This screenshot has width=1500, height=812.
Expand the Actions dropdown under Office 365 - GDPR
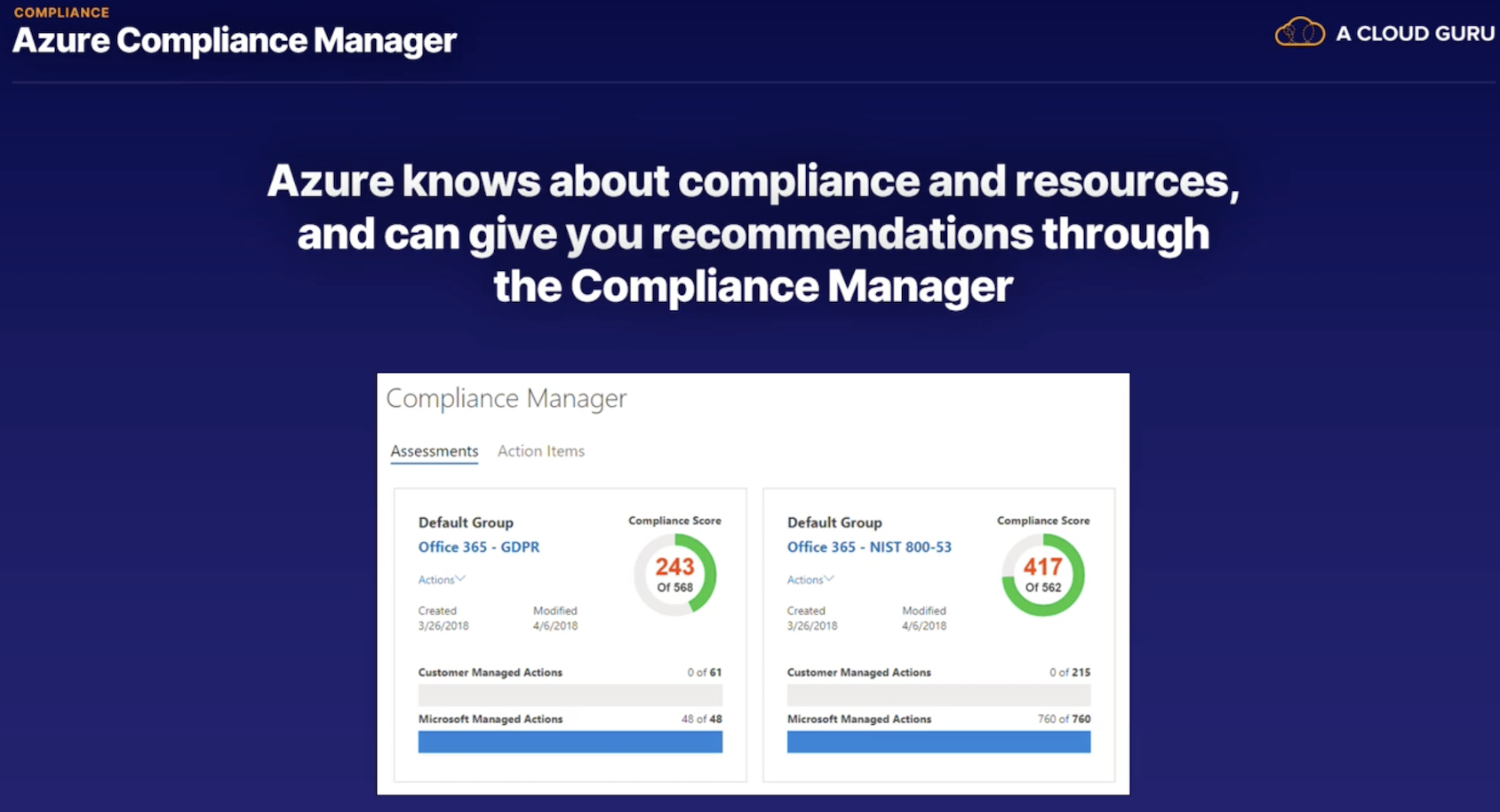click(441, 579)
